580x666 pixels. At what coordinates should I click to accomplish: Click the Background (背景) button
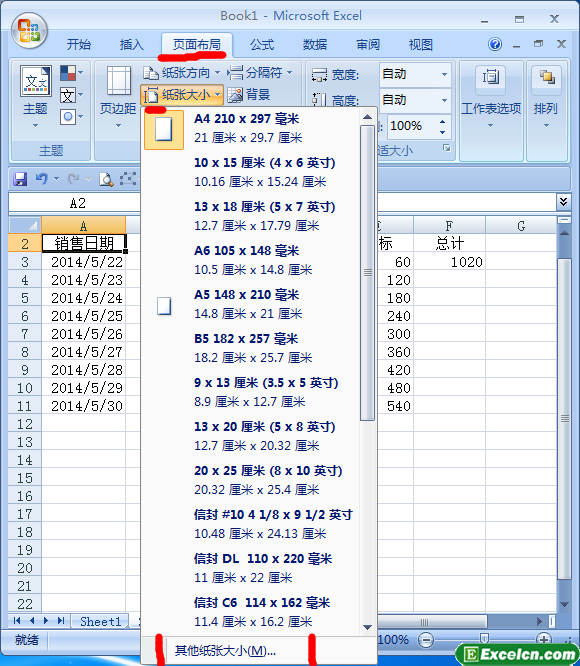[x=249, y=95]
